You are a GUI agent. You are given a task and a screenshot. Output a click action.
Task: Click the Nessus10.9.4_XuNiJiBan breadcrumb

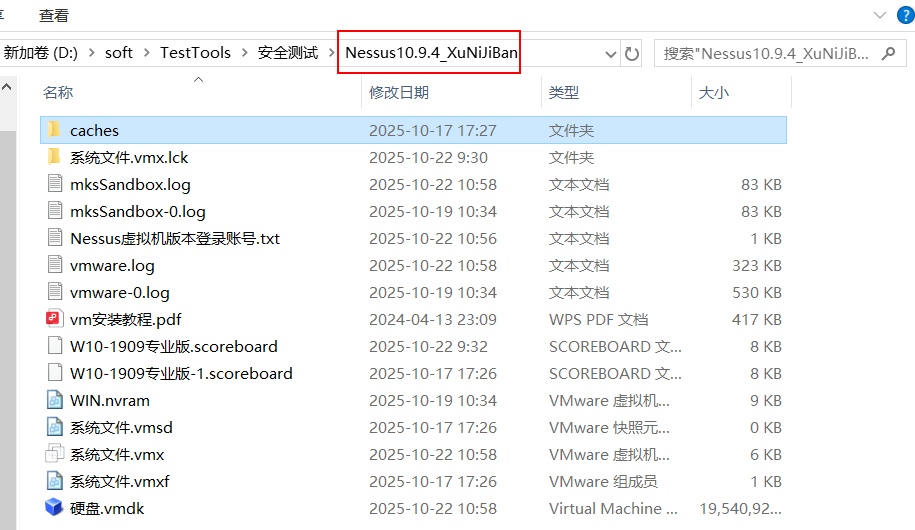pos(431,53)
